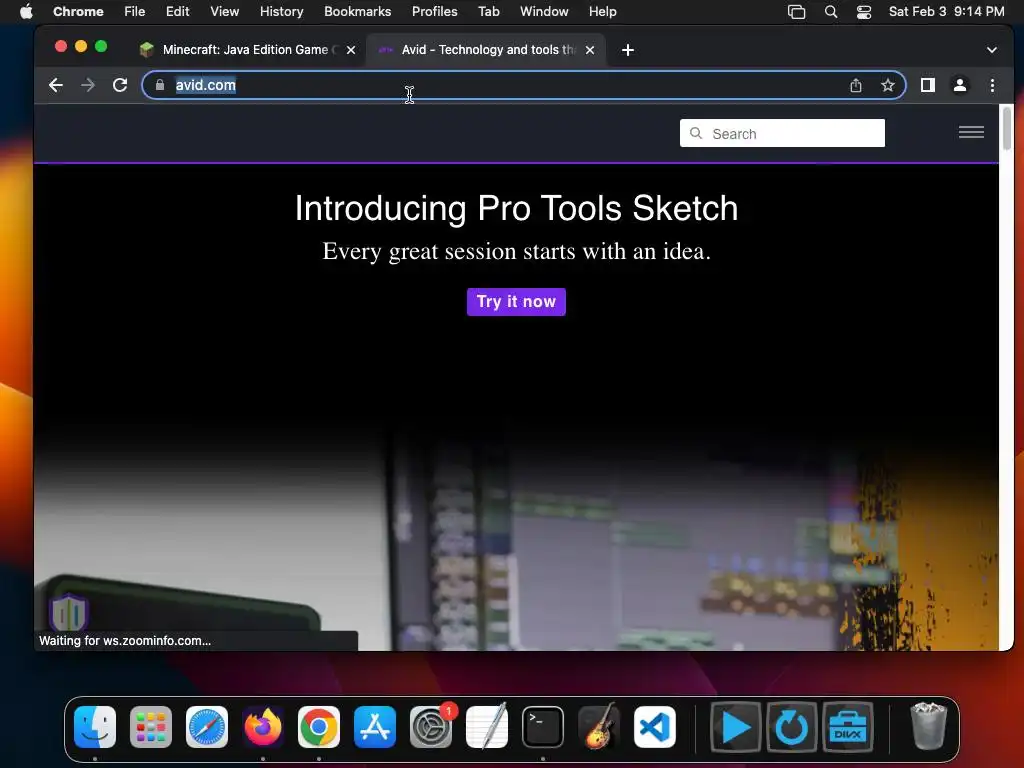The width and height of the screenshot is (1024, 768).
Task: Click the page's vertical scrollbar thumb
Action: (x=1006, y=128)
